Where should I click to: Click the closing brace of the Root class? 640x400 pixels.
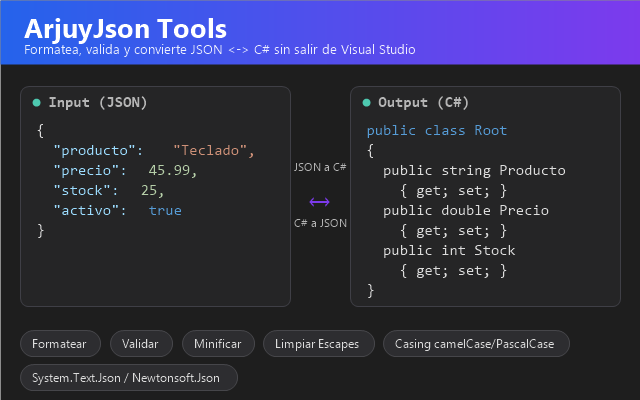(370, 291)
